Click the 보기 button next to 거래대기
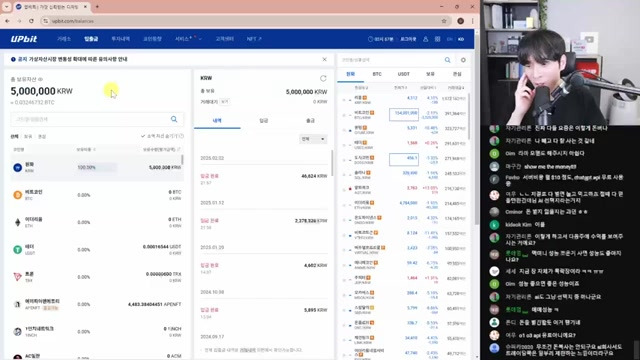Viewport: 640px width, 360px height. (224, 102)
